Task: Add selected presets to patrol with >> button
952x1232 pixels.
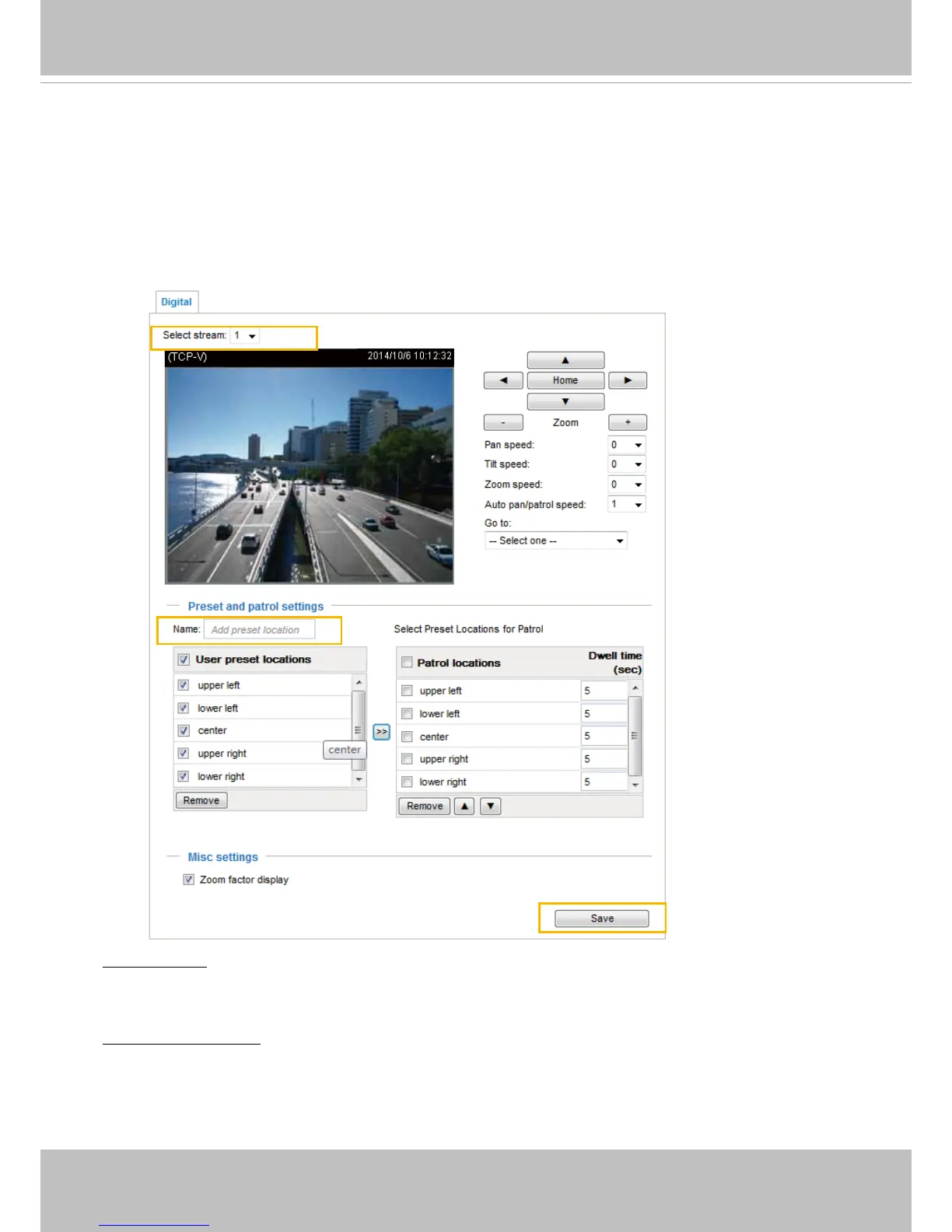Action: [x=381, y=731]
